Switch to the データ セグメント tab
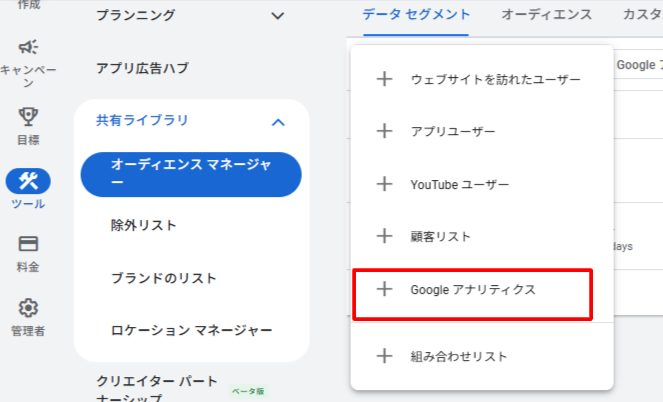 (415, 15)
